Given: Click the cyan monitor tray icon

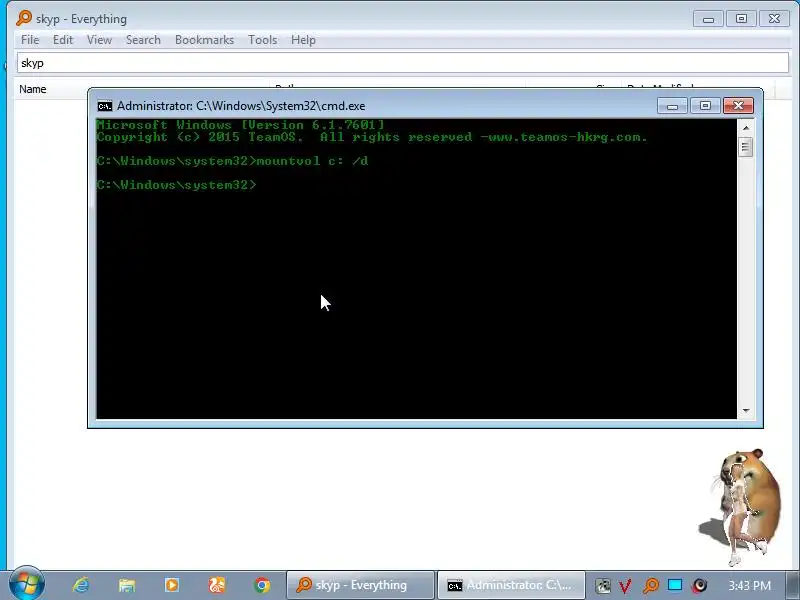Looking at the screenshot, I should point(675,585).
